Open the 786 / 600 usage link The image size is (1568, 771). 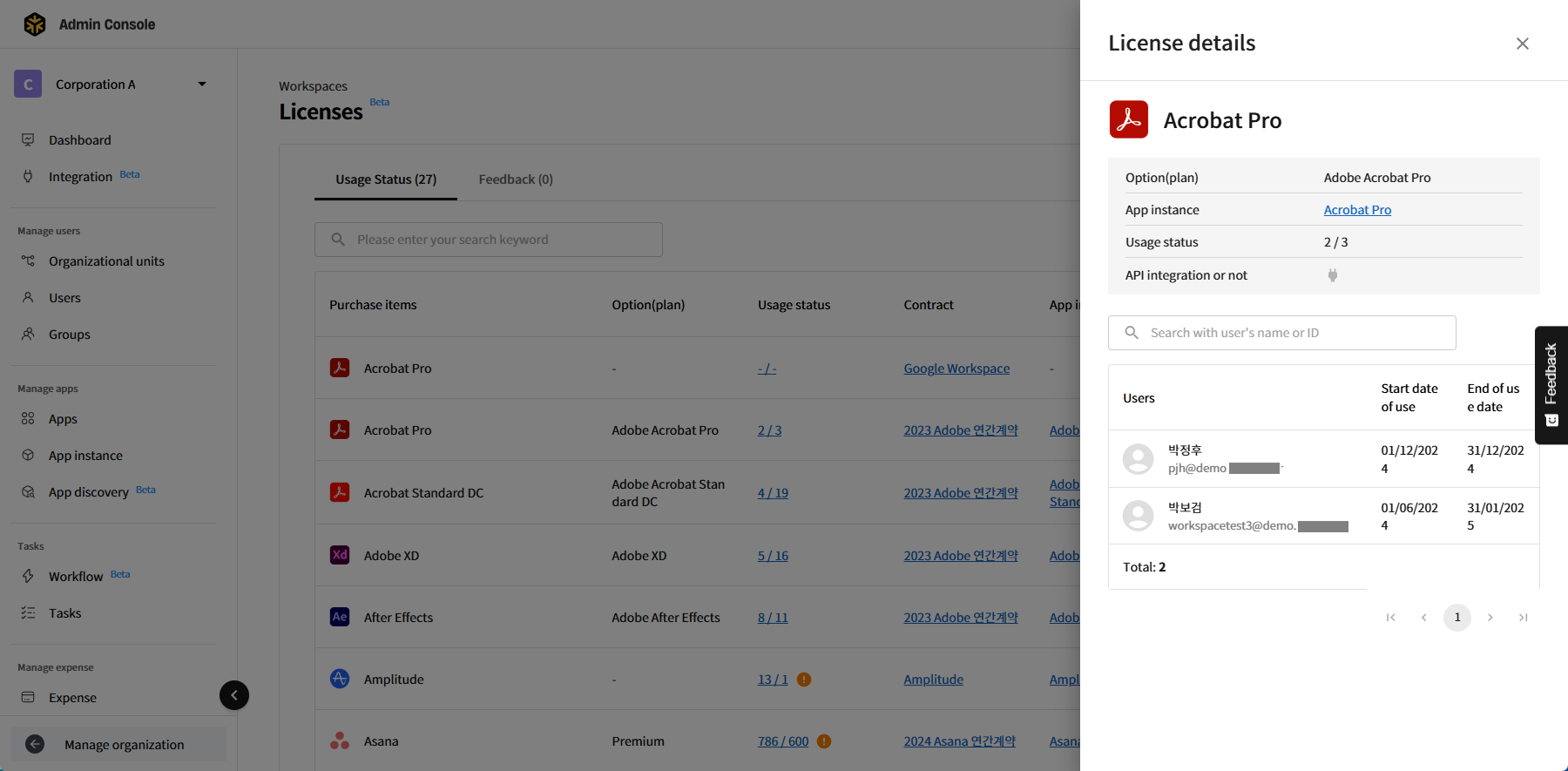(783, 741)
